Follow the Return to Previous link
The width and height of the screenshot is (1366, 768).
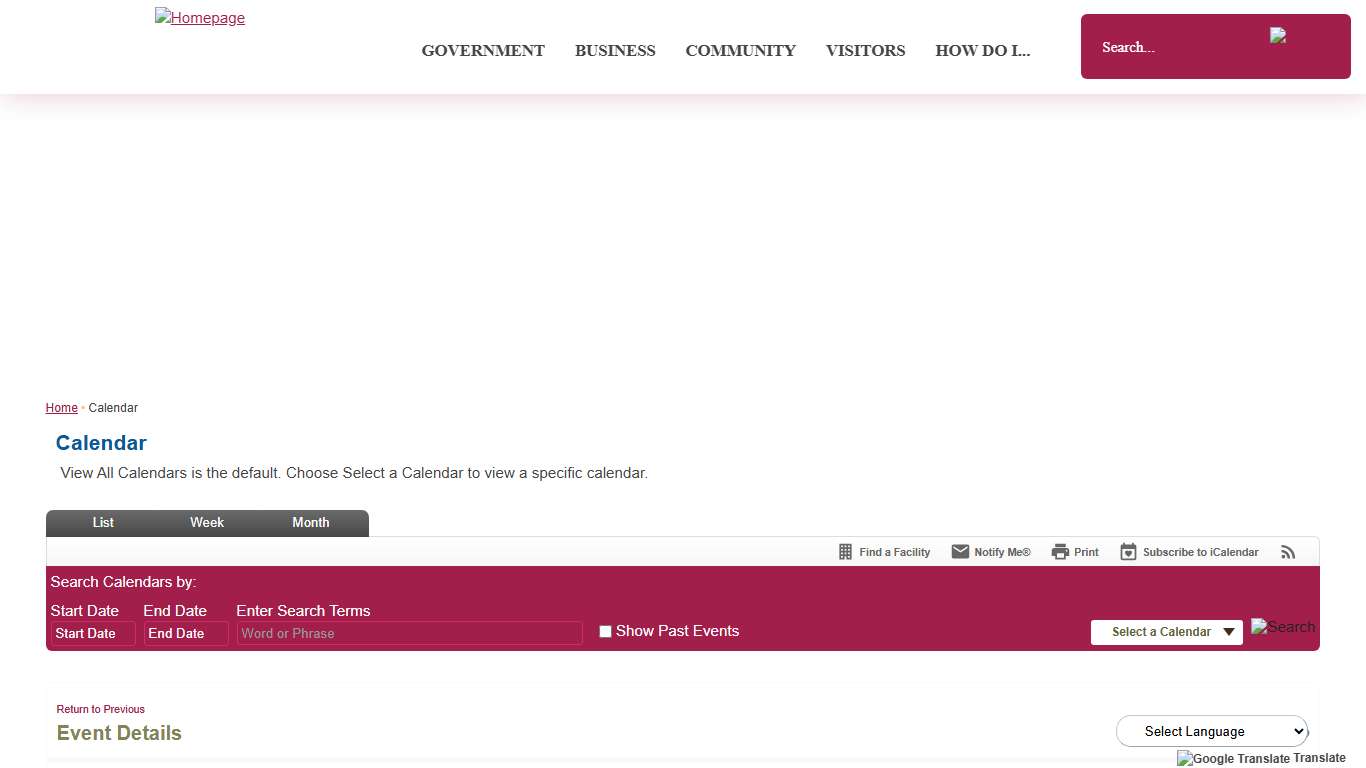100,709
